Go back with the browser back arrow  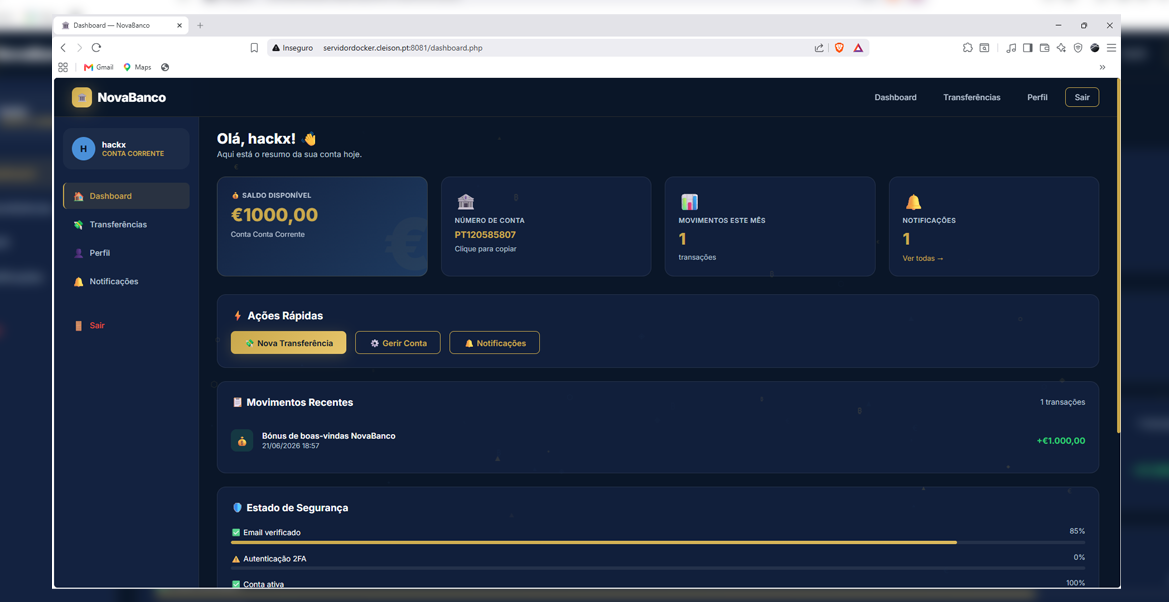(x=63, y=48)
